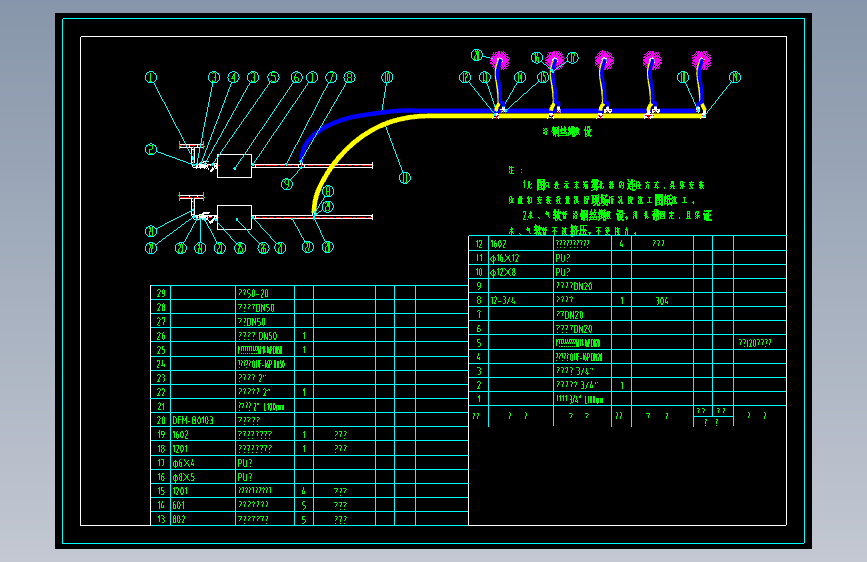
Task: Click the '802' code in row 13
Action: coord(179,519)
